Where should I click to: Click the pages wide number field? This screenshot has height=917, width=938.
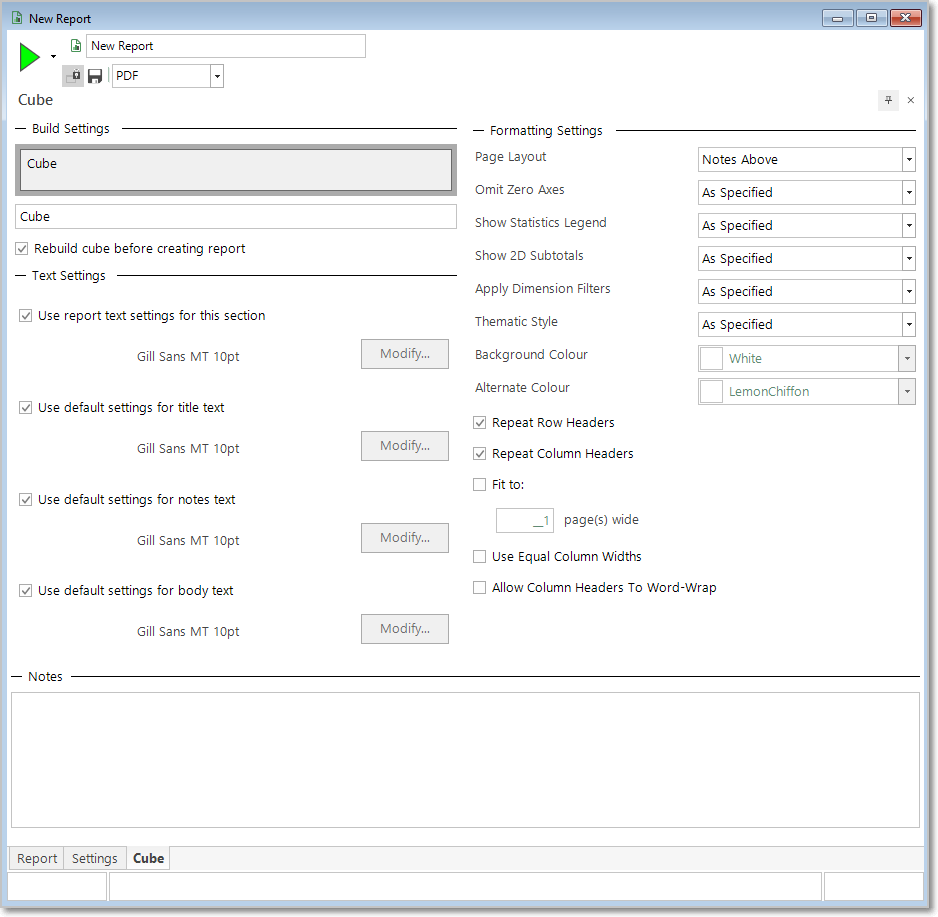coord(525,520)
